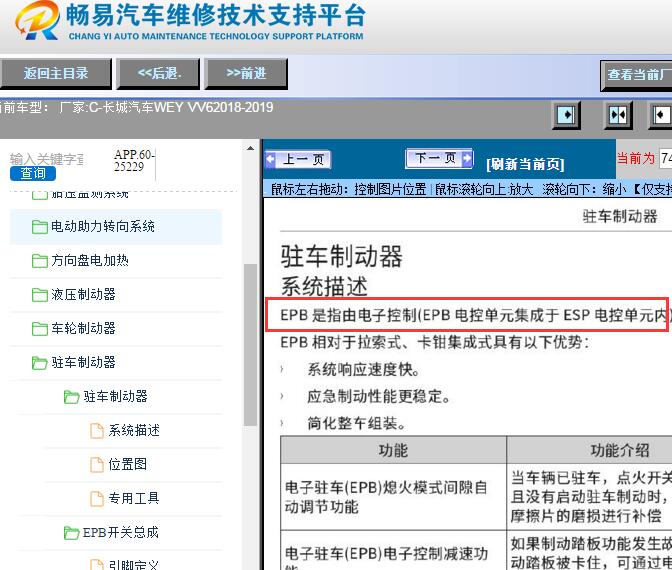Click text 简化整车组装
Viewport: 672px width, 570px height.
click(x=357, y=423)
